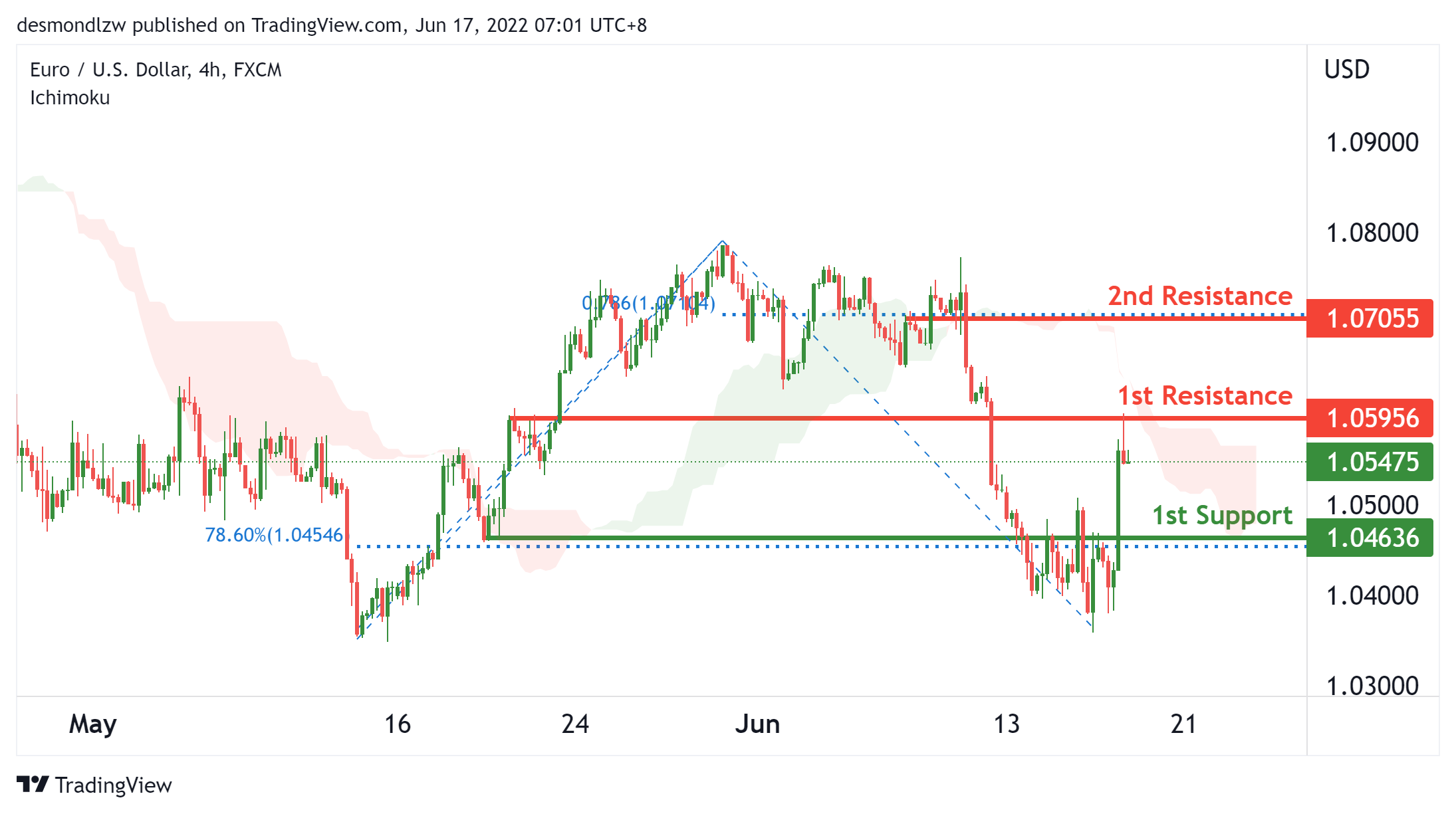Click the May date on time axis
This screenshot has height=814, width=1456.
pyautogui.click(x=92, y=724)
